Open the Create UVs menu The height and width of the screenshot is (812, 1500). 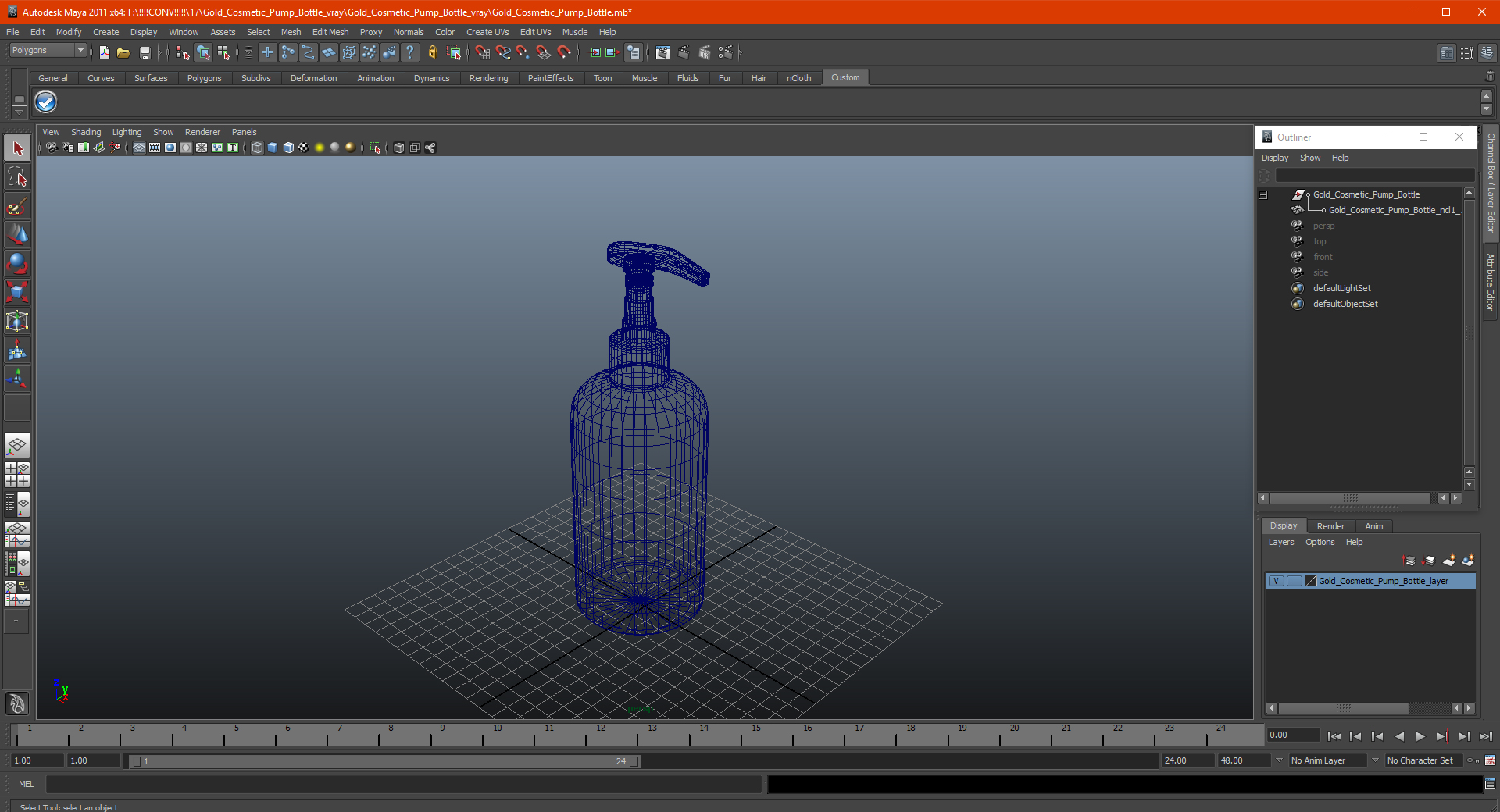(487, 32)
